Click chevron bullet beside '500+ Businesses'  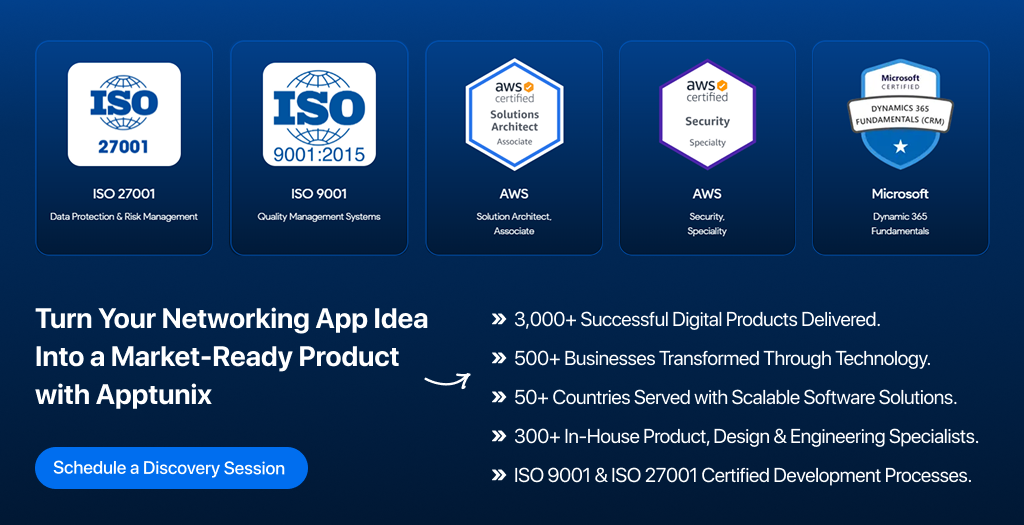[x=499, y=358]
